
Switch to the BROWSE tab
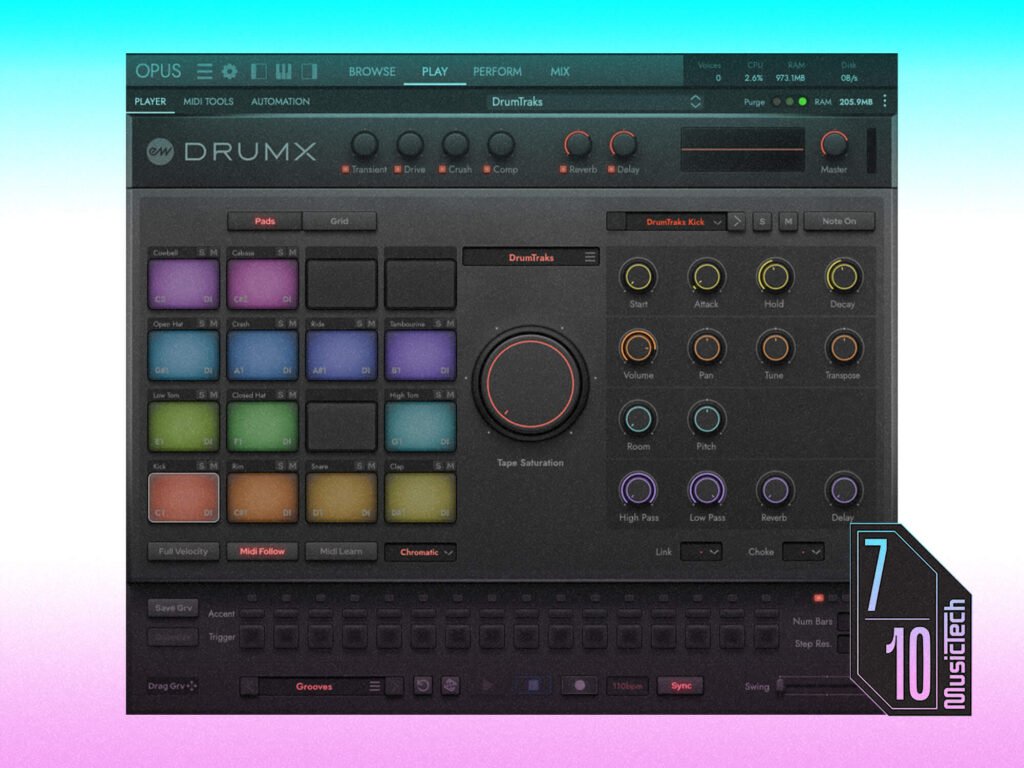[372, 71]
